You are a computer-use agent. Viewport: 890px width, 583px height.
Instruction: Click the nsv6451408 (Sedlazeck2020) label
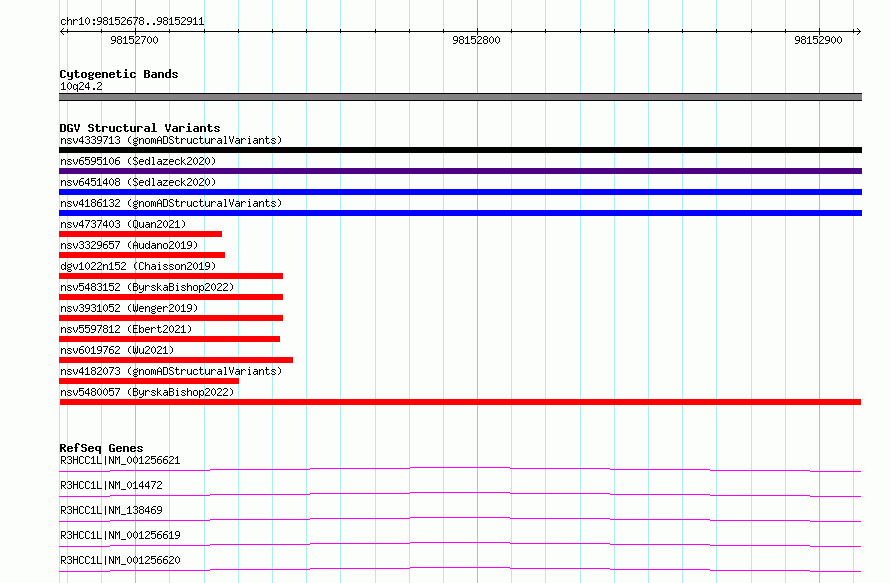(138, 182)
